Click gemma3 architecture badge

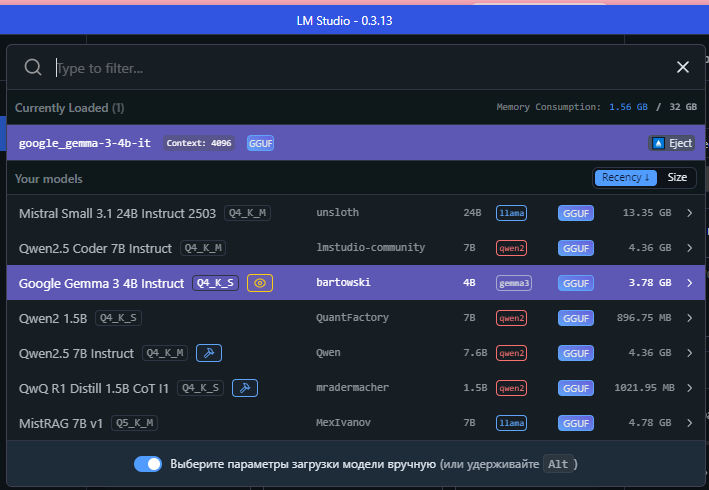pos(514,283)
